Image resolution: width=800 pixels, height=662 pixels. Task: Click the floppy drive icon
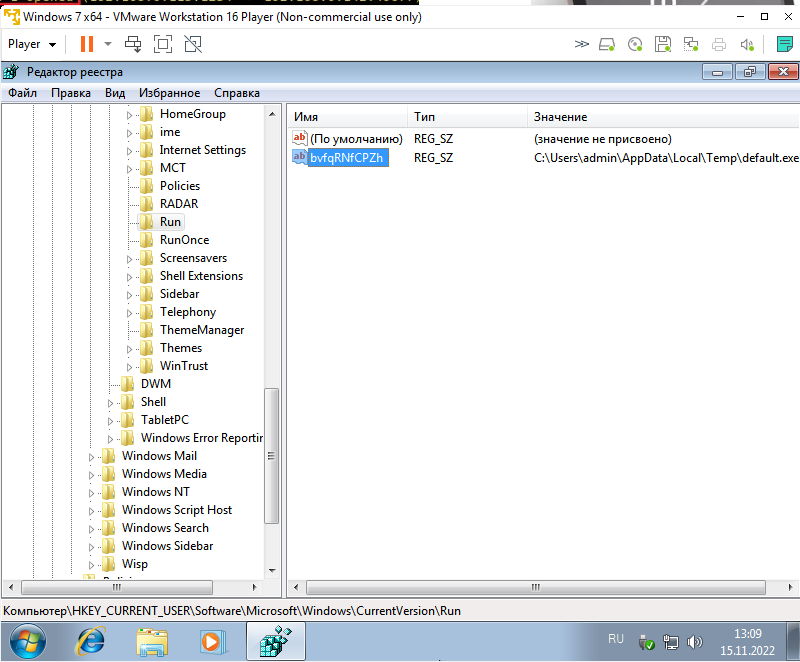[663, 44]
